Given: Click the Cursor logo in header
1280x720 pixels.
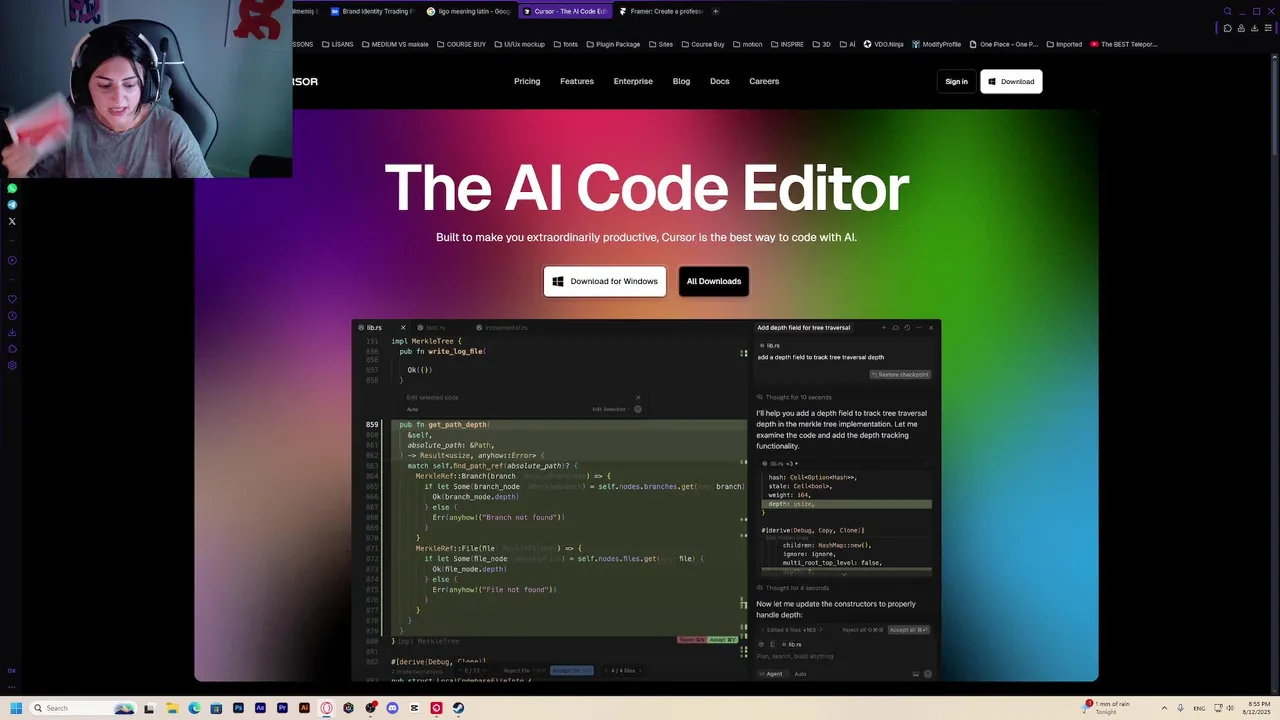Looking at the screenshot, I should pyautogui.click(x=305, y=82).
